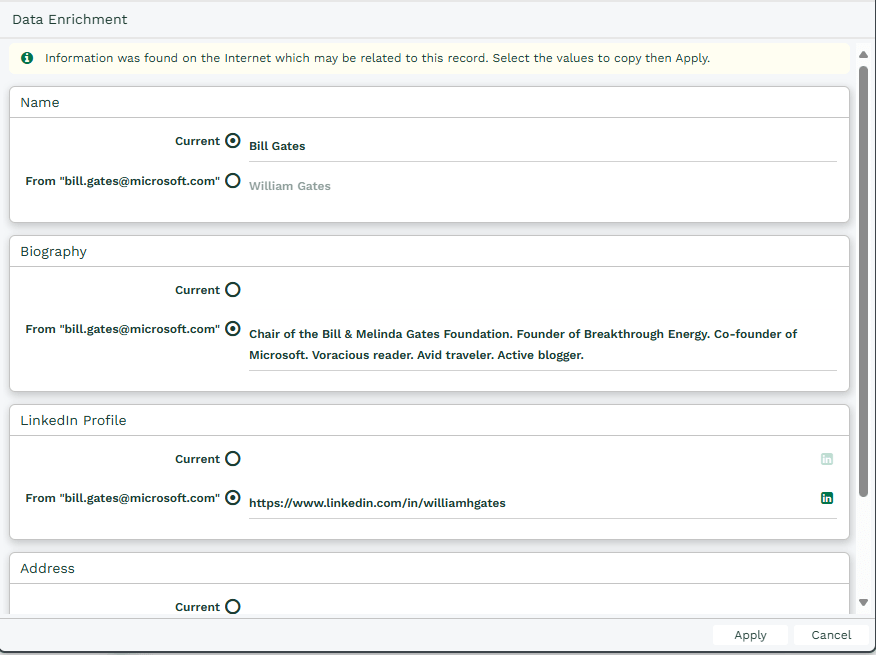Click the green info icon in the notice banner
This screenshot has width=876, height=655.
tap(27, 58)
